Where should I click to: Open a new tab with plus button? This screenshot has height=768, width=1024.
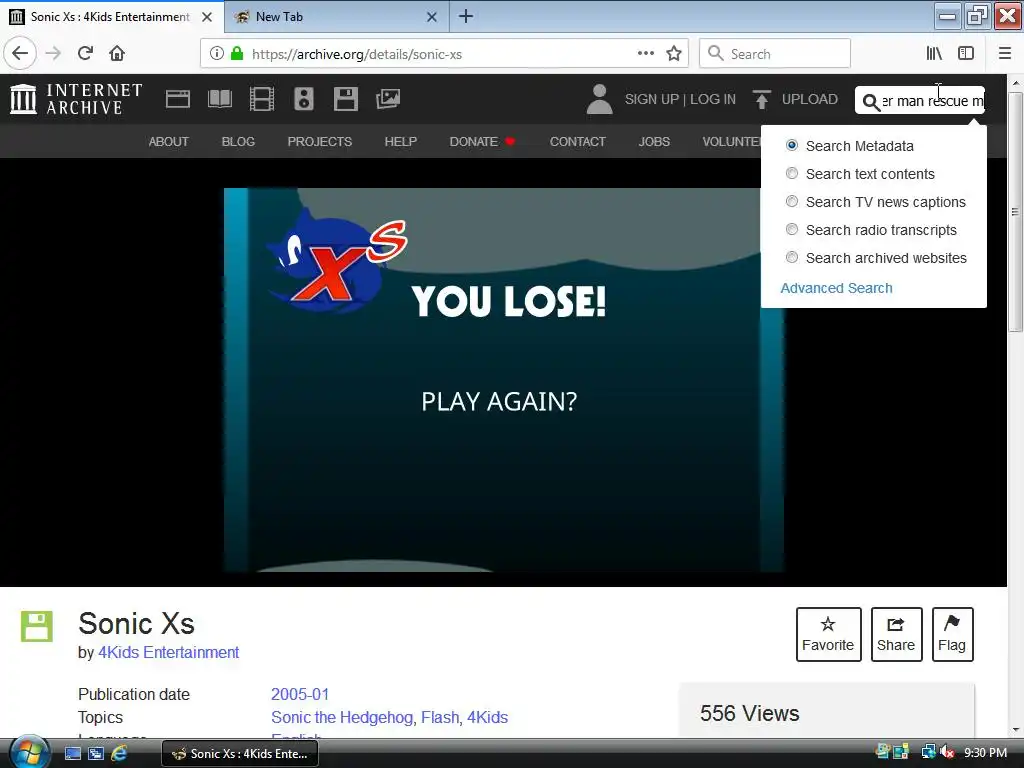pos(466,16)
